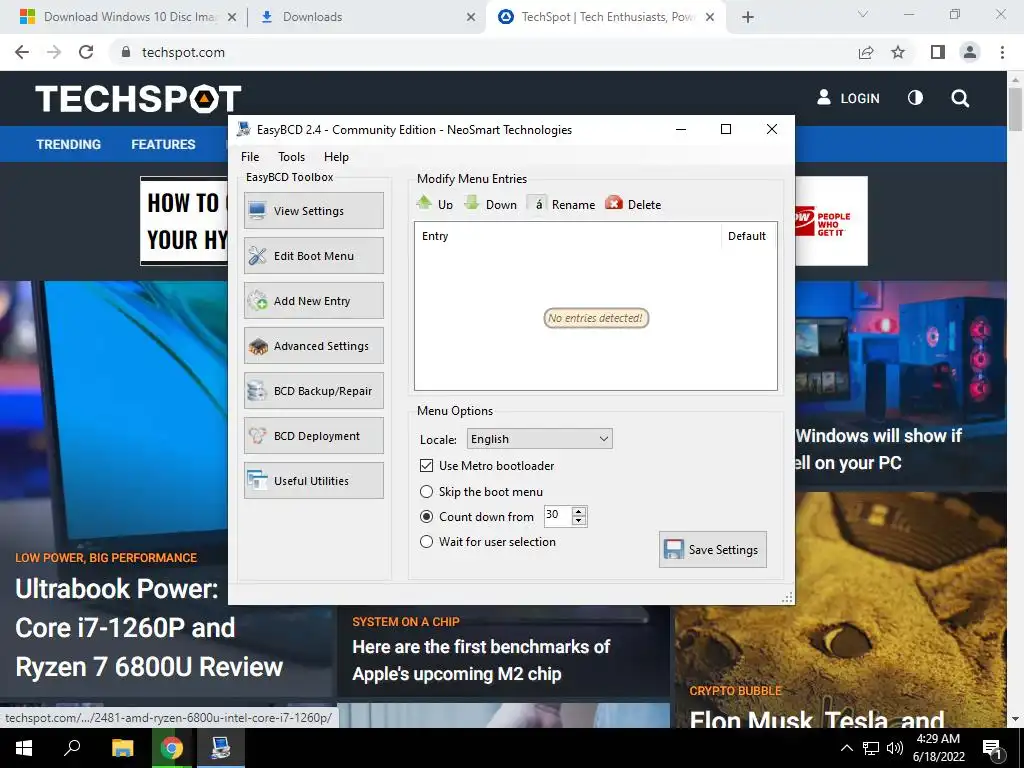Click SYSTEM ON A CHIP category label
This screenshot has width=1024, height=768.
(x=406, y=622)
